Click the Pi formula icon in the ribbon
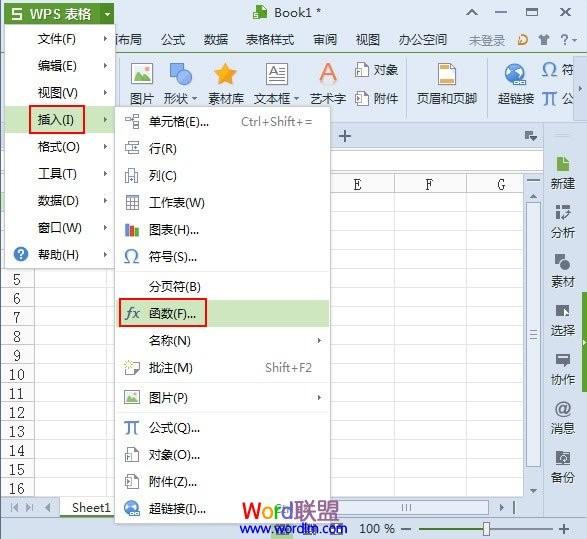The image size is (587, 539). click(x=549, y=99)
